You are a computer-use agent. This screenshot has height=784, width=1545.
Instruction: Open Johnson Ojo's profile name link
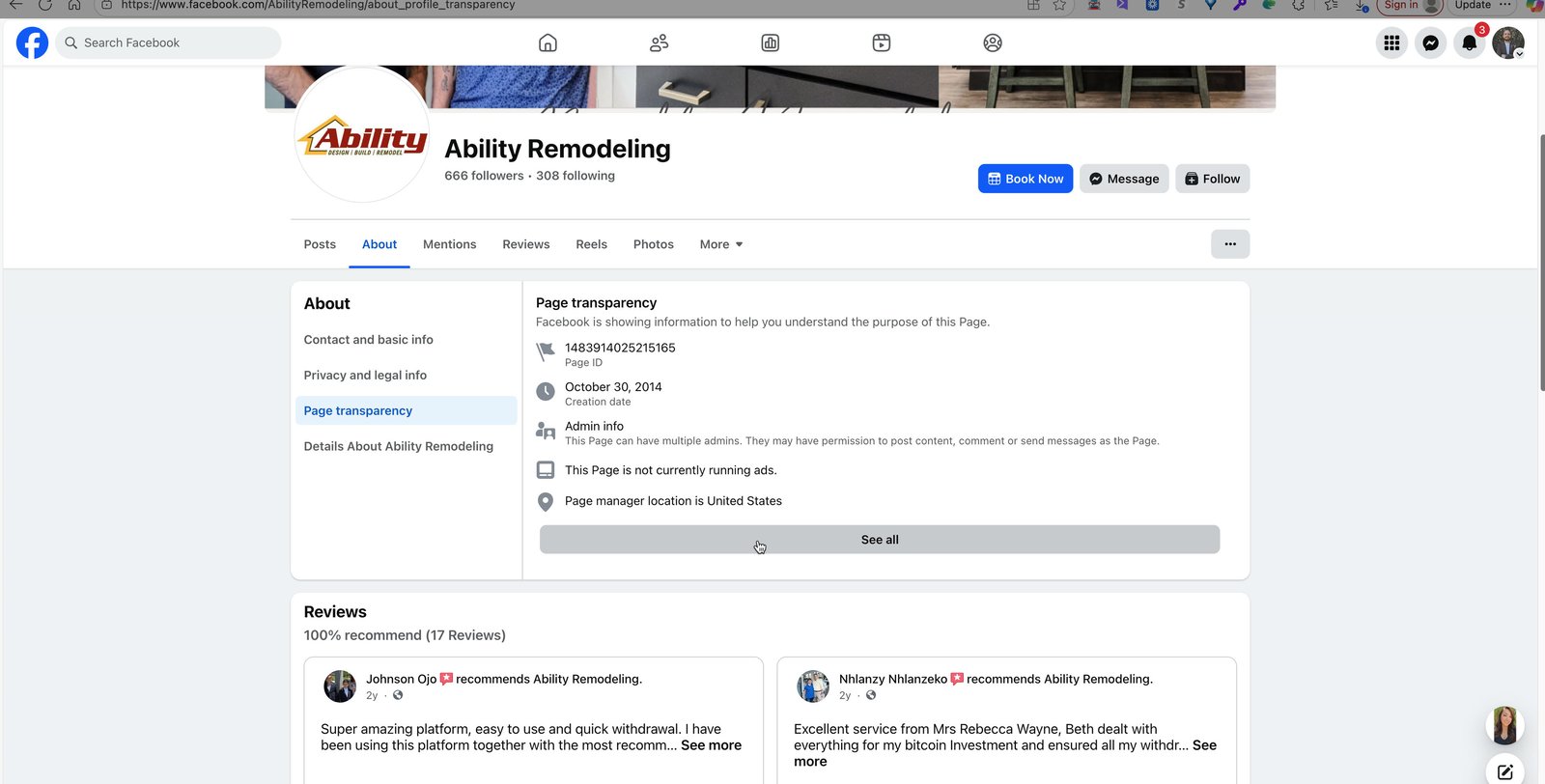pyautogui.click(x=401, y=679)
